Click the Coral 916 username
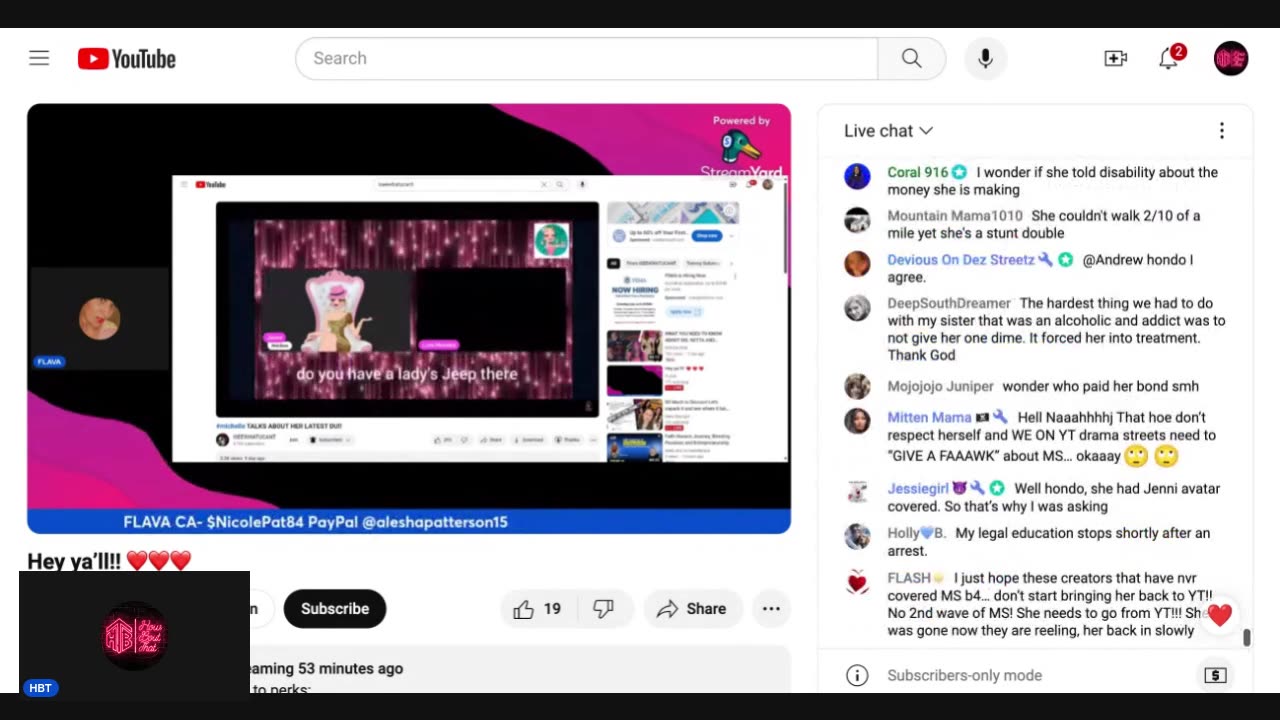Image resolution: width=1280 pixels, height=720 pixels. pos(917,172)
